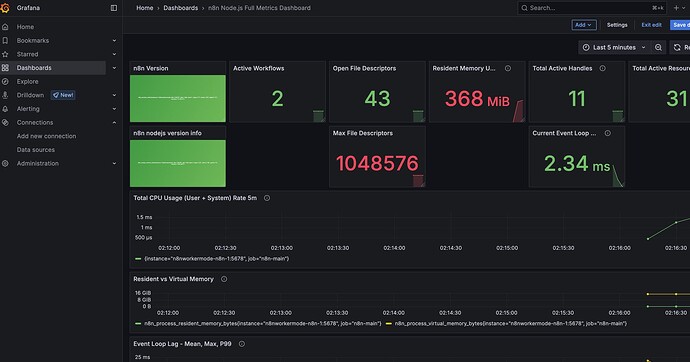The image size is (690, 362).
Task: Click the Grafana logo icon
Action: click(x=5, y=7)
